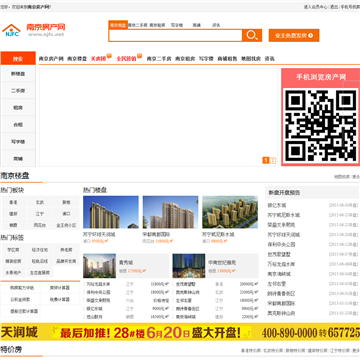
Task: Click 江宁特价房 link at bottom
Action: [340, 351]
